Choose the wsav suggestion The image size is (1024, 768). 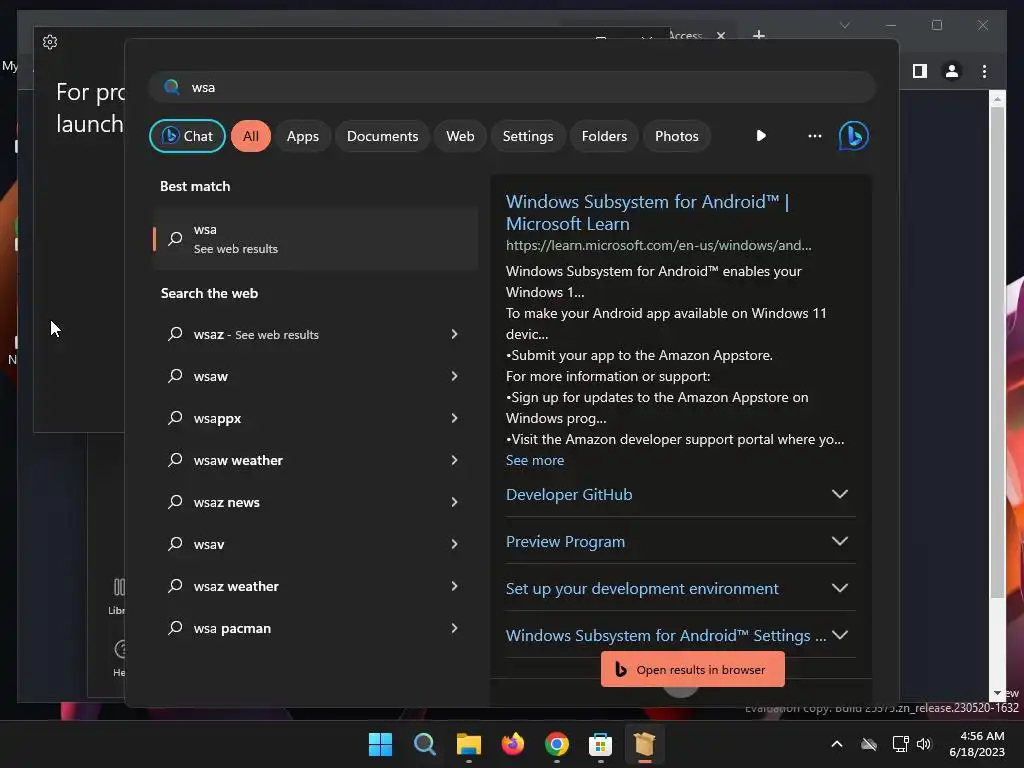coord(315,544)
